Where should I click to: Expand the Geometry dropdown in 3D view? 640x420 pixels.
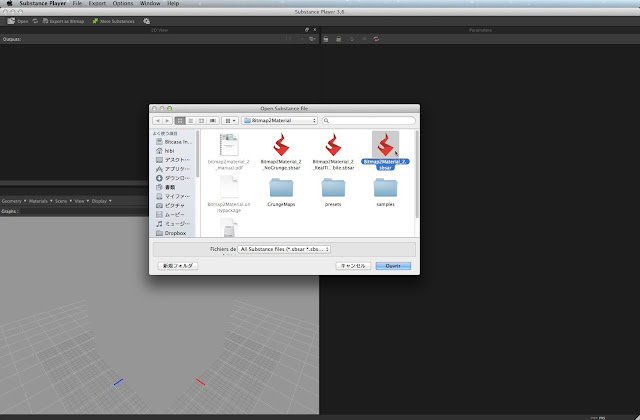(13, 201)
